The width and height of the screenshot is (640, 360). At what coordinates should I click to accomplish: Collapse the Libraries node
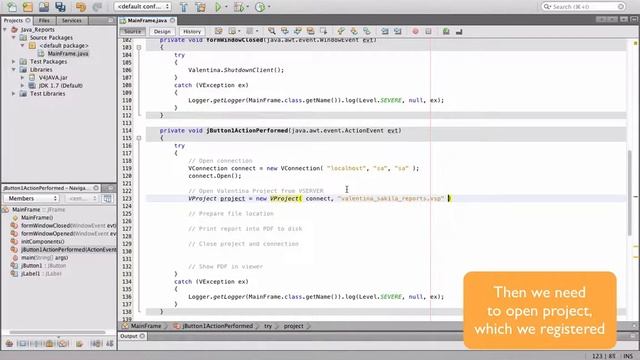pyautogui.click(x=14, y=69)
